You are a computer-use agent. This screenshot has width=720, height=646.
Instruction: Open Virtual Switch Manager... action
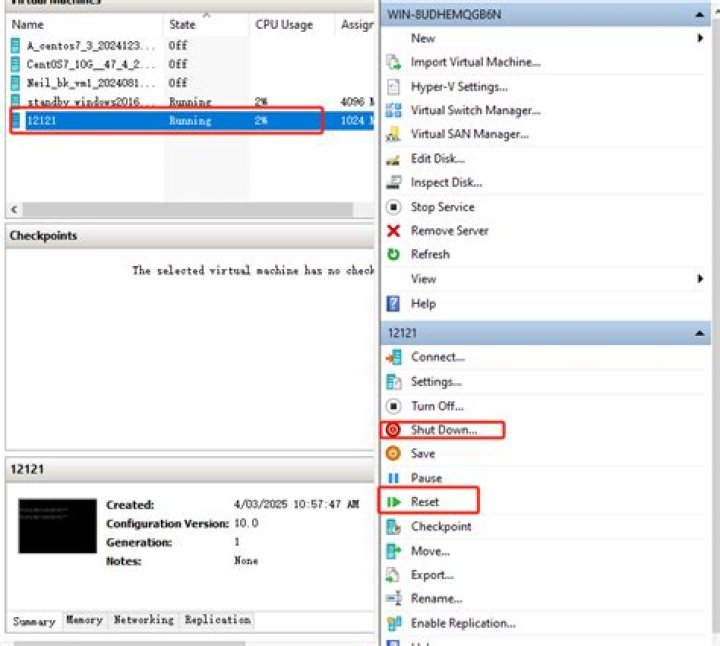click(476, 111)
